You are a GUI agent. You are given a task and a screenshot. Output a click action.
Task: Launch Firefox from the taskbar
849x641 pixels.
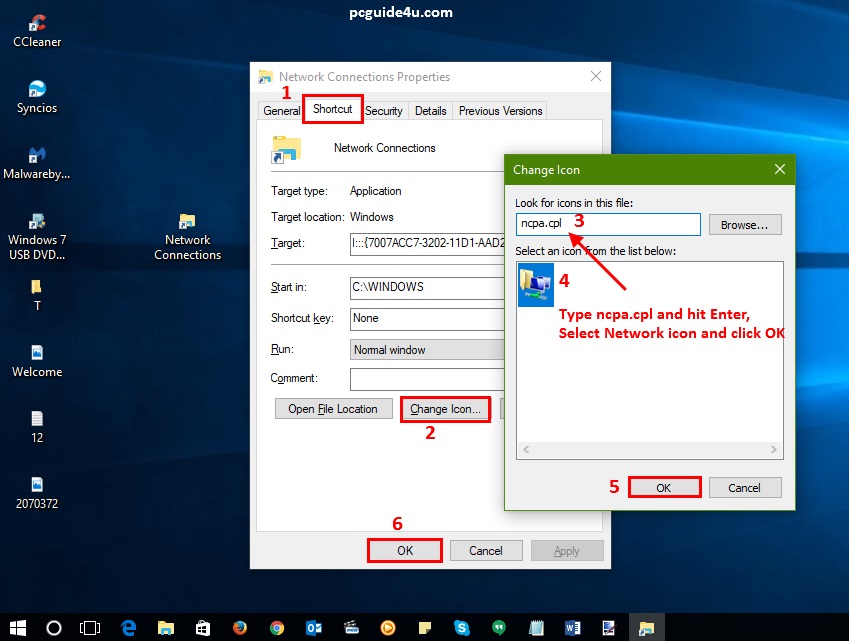[x=239, y=628]
